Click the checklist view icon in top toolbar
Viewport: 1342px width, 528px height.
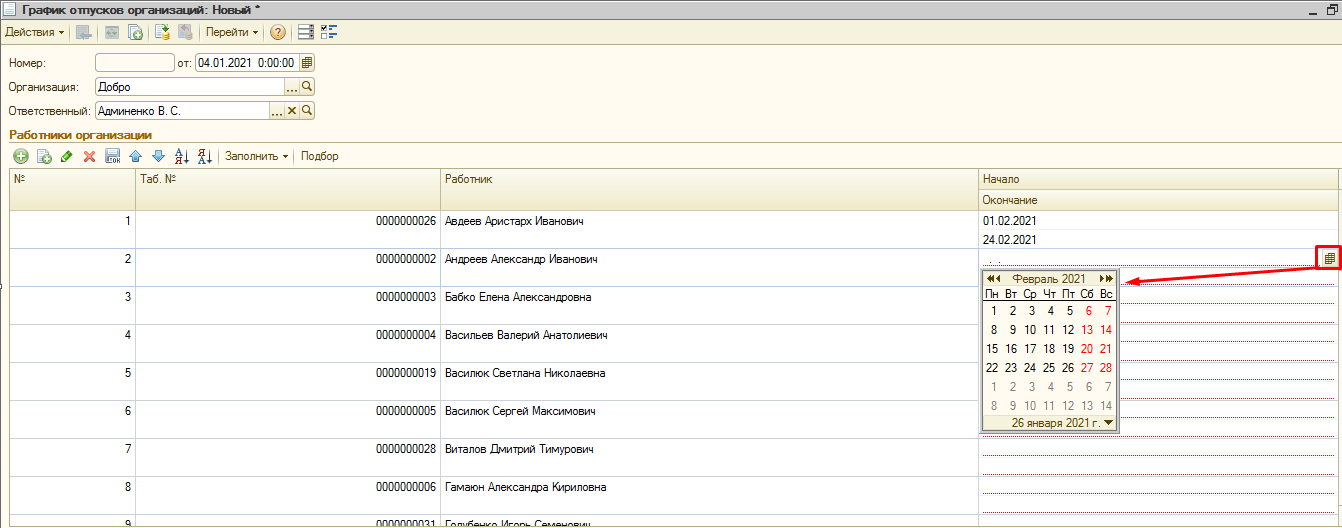pos(329,32)
